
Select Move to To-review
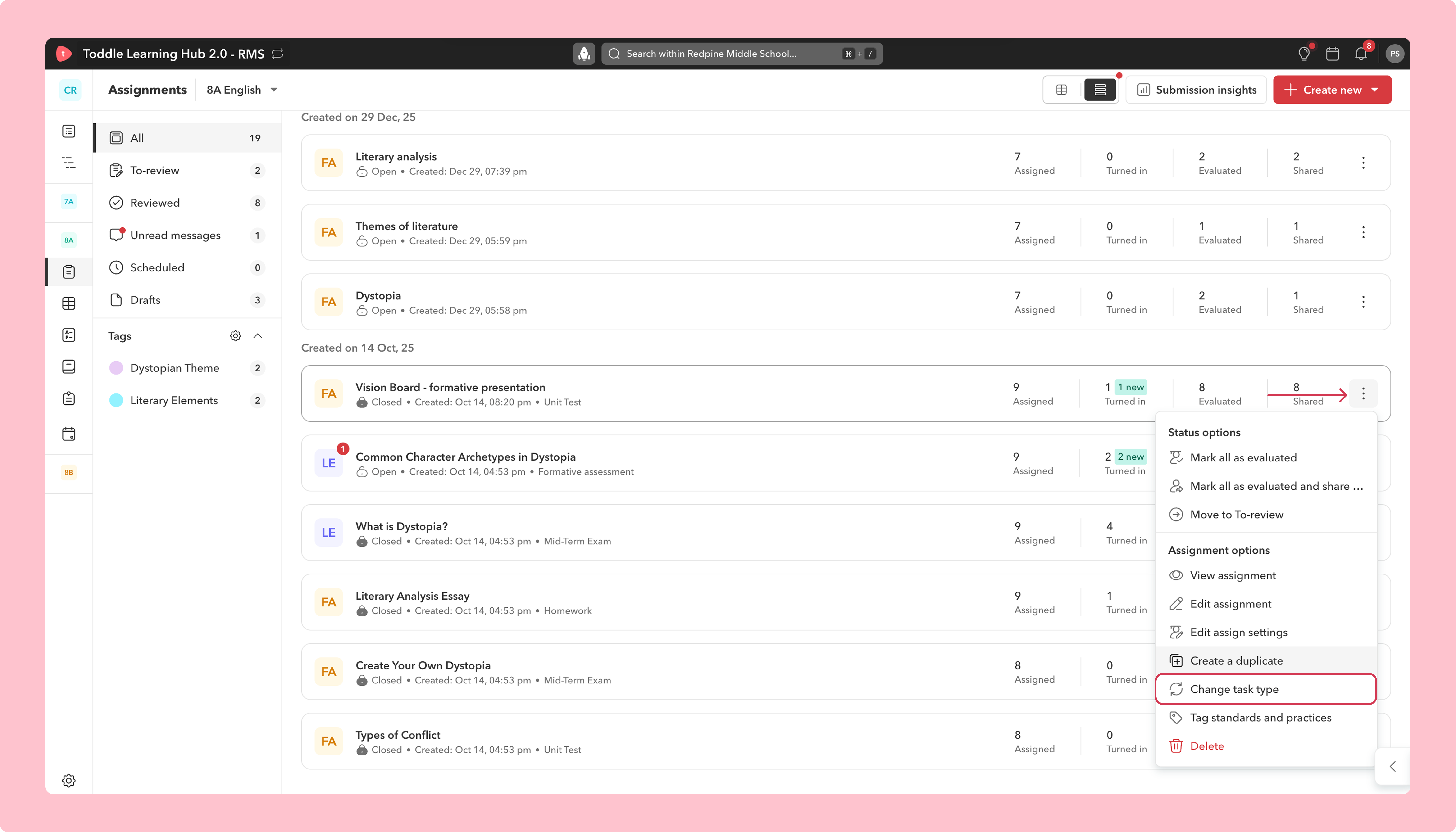pyautogui.click(x=1265, y=515)
